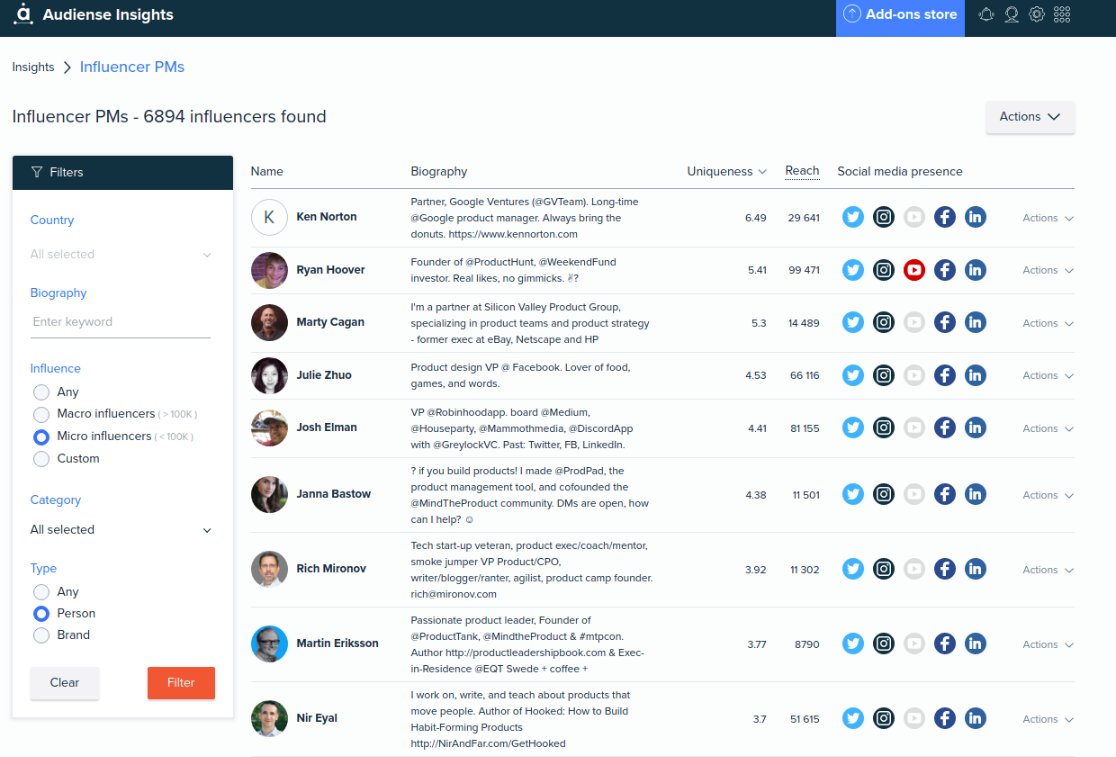Open Marty Cagan's LinkedIn icon
1116x757 pixels.
point(975,322)
